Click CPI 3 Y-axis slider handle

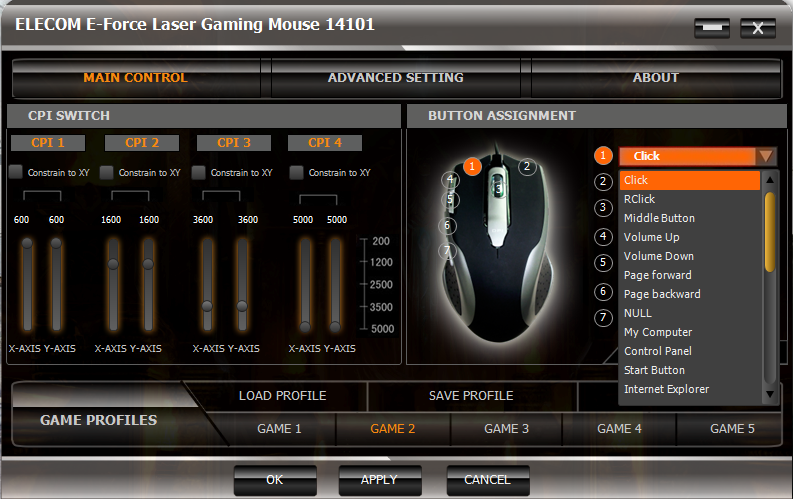[x=242, y=306]
